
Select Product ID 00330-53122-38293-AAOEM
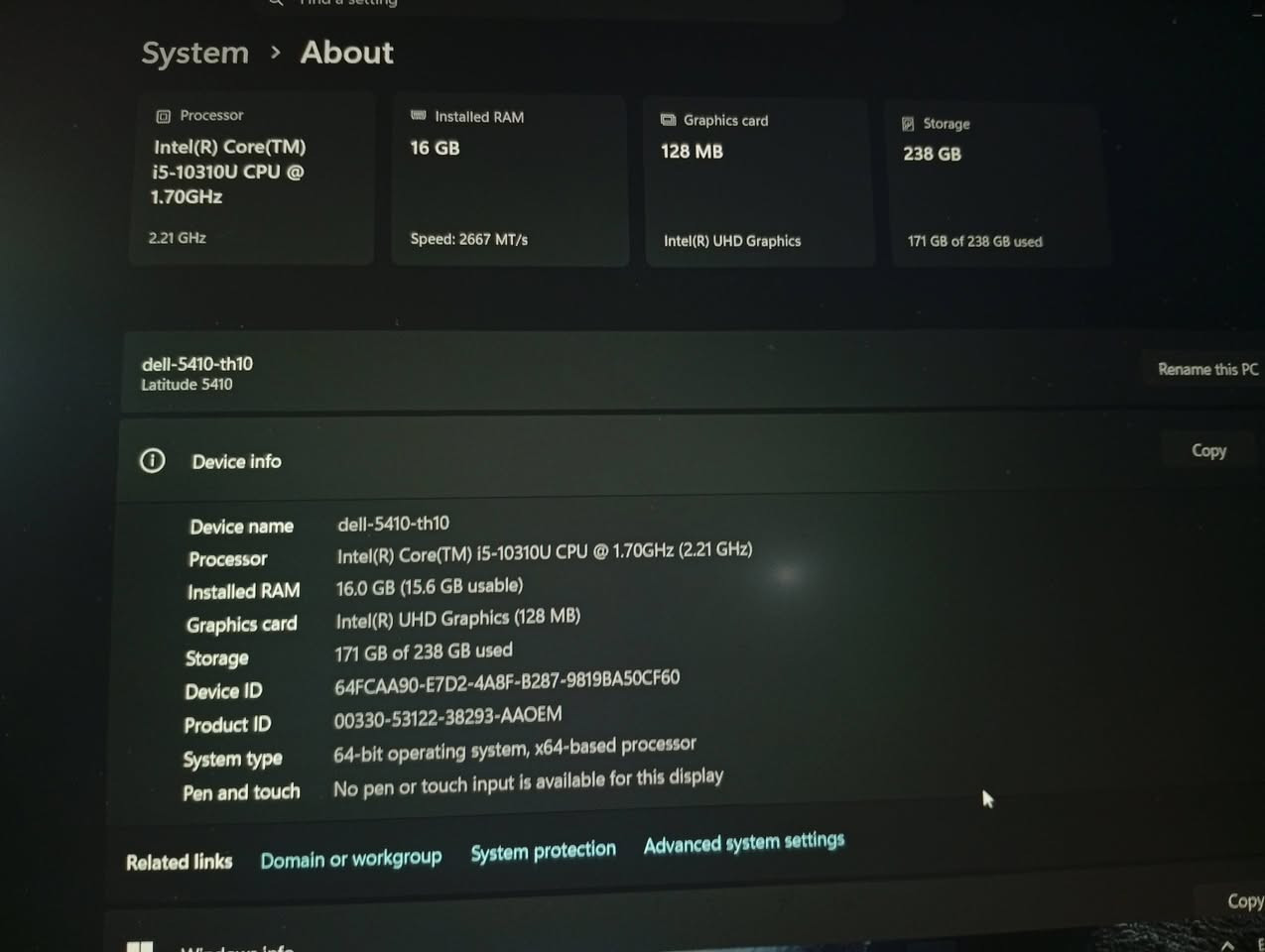pos(447,717)
